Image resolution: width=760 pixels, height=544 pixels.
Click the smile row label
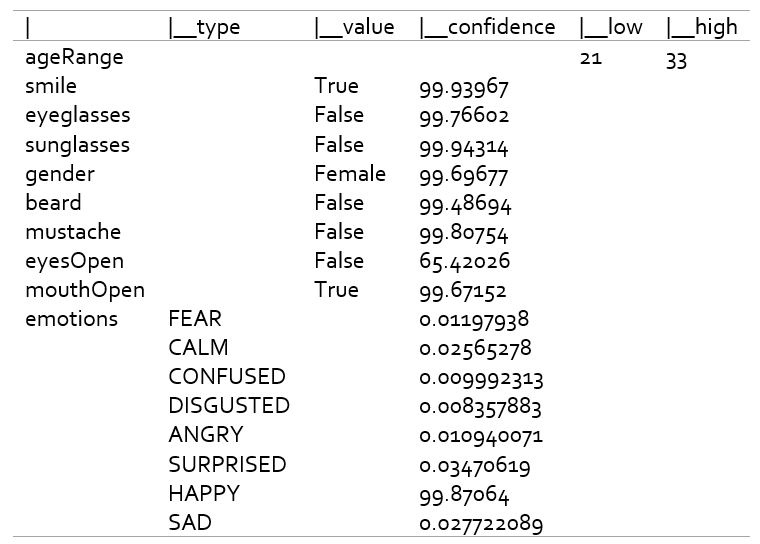pyautogui.click(x=51, y=86)
